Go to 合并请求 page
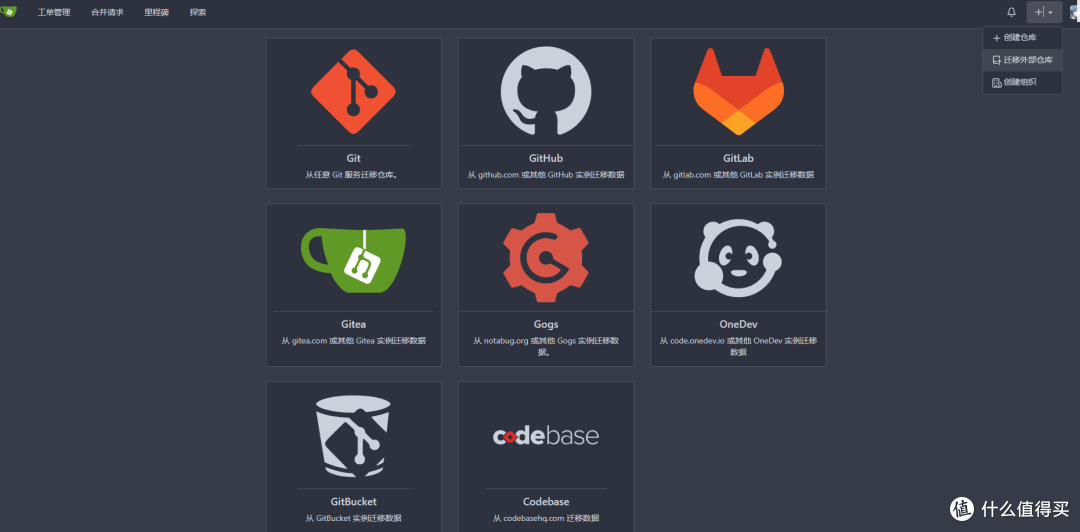The image size is (1080, 532). point(107,12)
